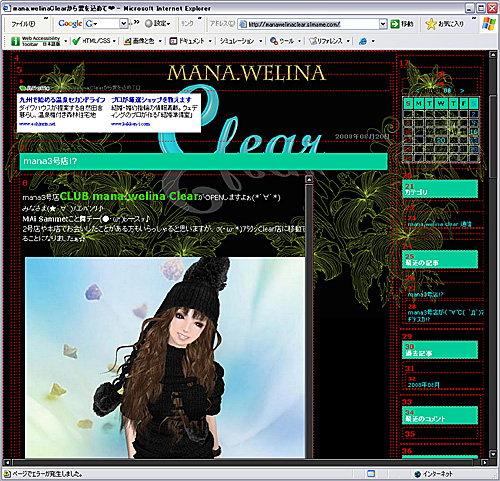Screen dimensions: 500x481
Task: Open the Web Accessibility Toolbar dropdown arrow
Action: coord(65,41)
